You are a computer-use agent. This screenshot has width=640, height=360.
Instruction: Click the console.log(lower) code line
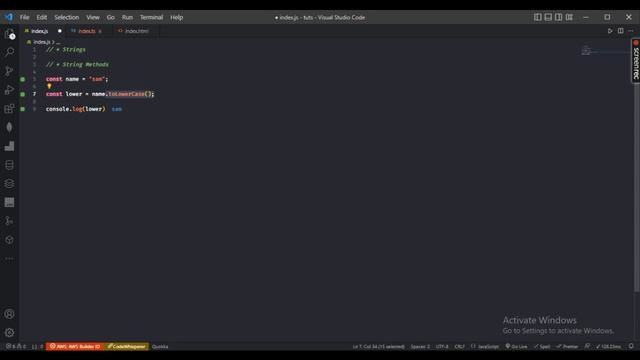[x=76, y=109]
